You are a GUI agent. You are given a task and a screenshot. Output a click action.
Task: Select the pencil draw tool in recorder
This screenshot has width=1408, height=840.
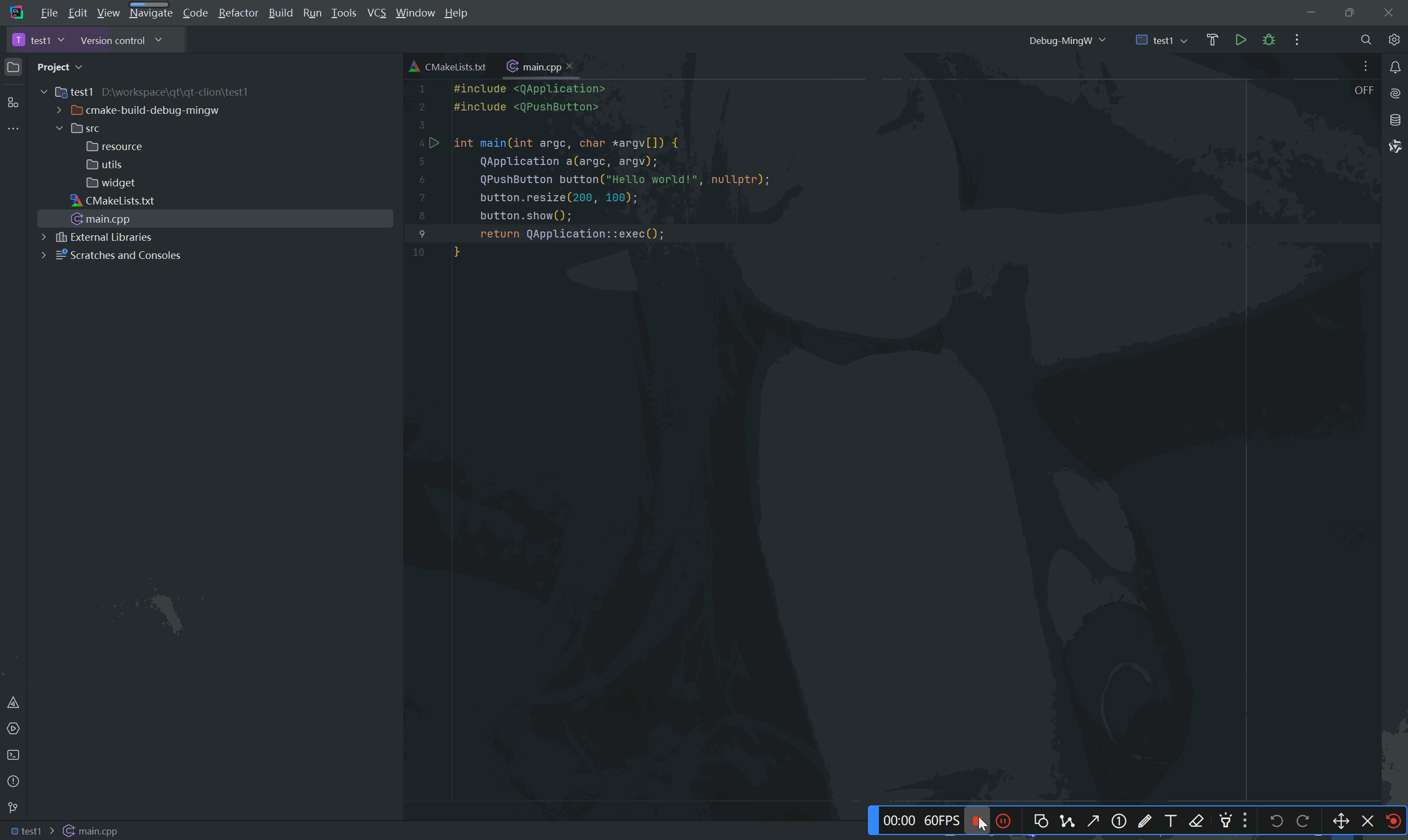[x=1144, y=821]
